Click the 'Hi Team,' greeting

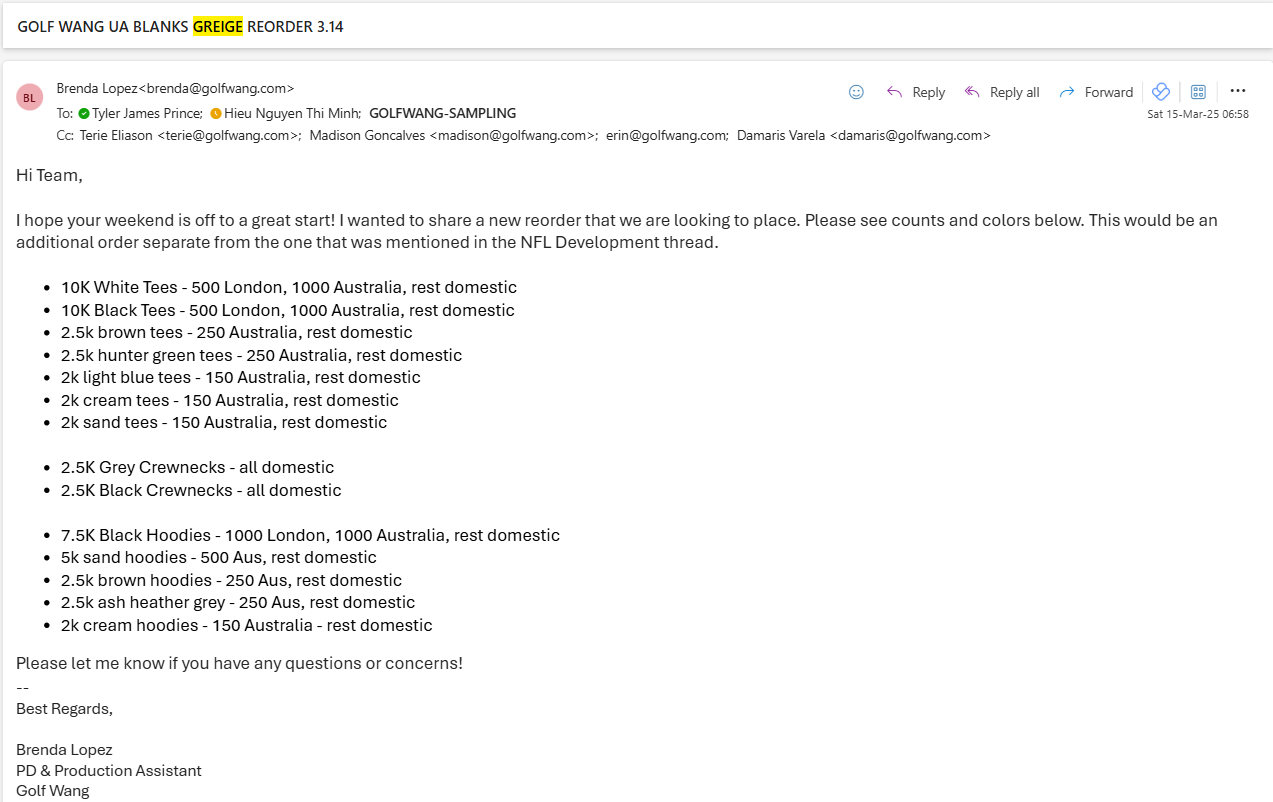pos(49,175)
